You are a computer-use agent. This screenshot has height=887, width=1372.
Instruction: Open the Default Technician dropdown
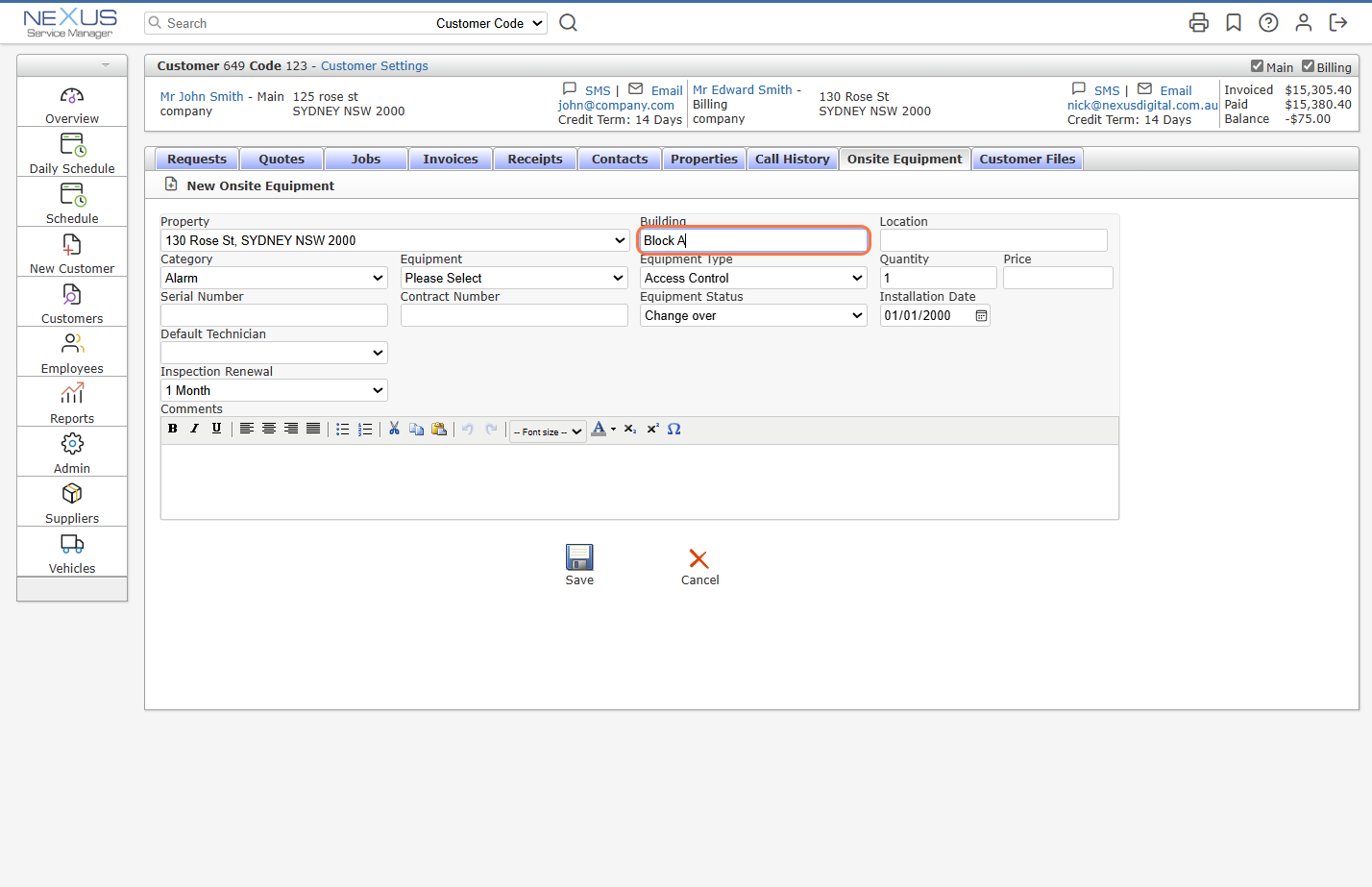(x=274, y=353)
